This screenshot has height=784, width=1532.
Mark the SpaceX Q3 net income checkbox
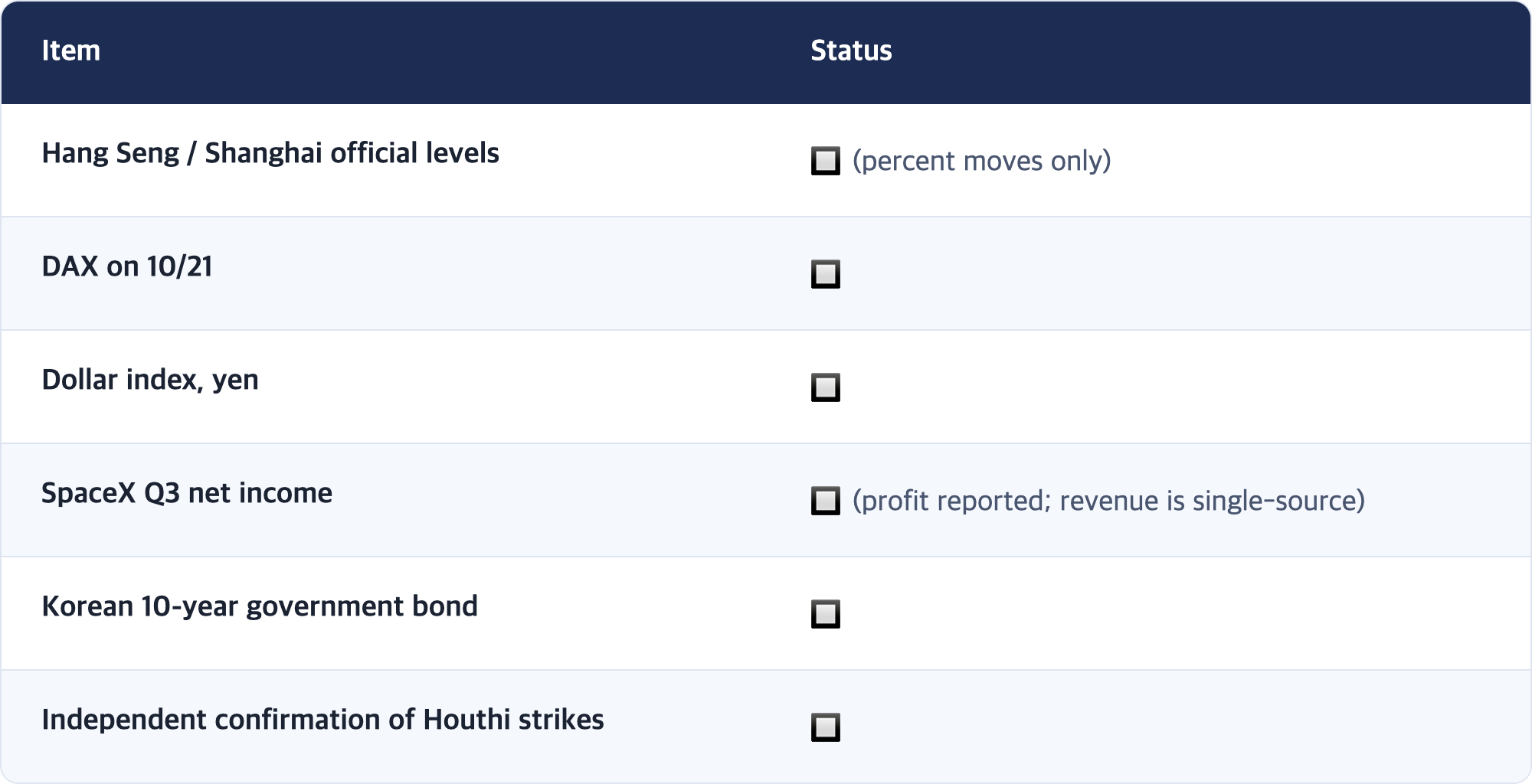click(x=825, y=501)
